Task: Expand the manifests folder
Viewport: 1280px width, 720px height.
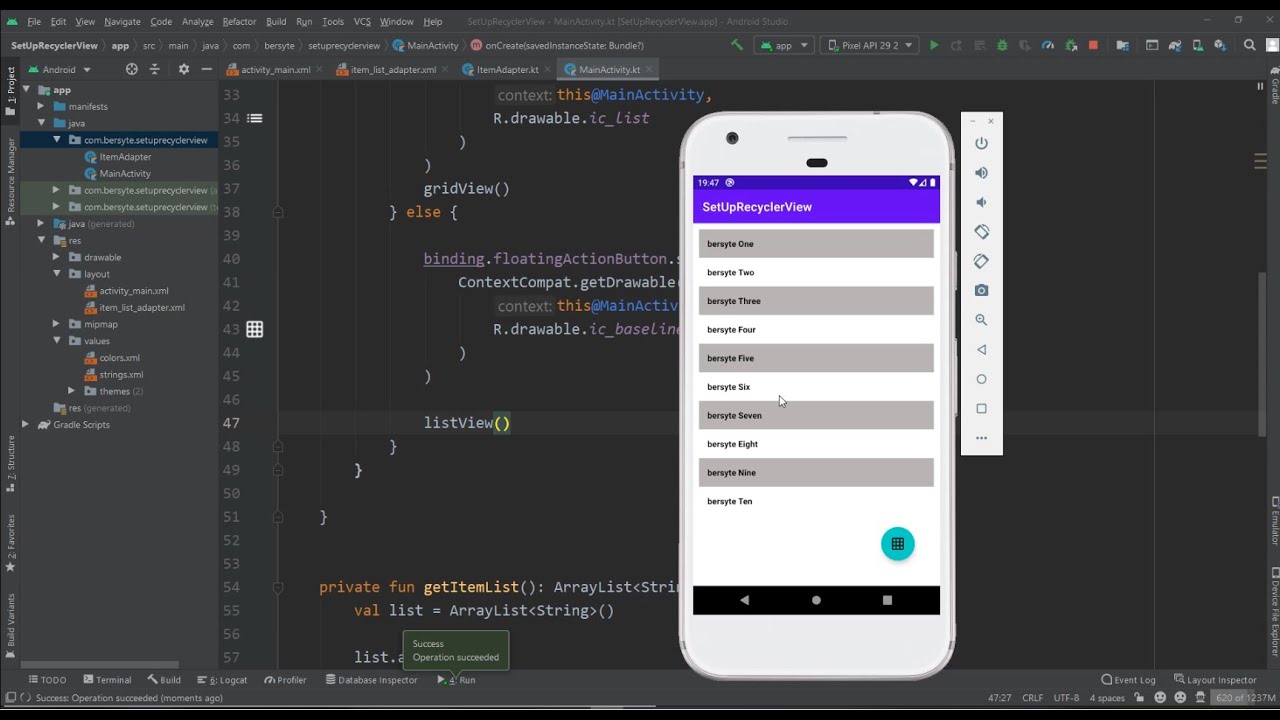Action: pos(41,106)
